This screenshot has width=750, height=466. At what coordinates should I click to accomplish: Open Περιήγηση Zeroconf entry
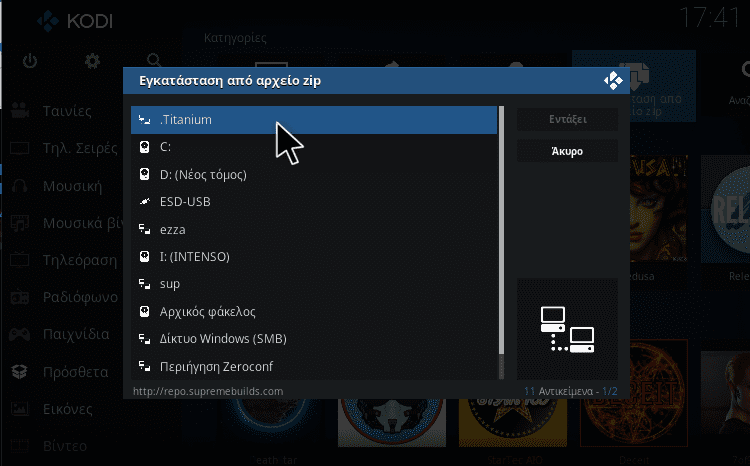(314, 366)
